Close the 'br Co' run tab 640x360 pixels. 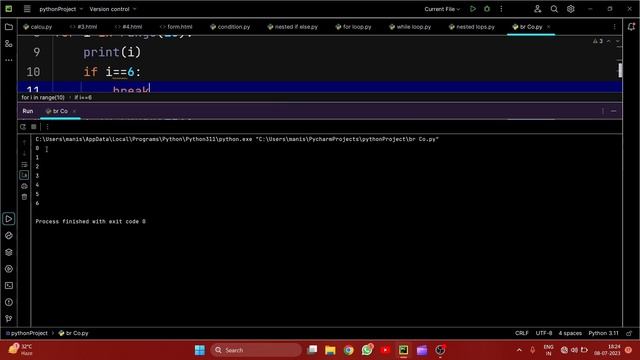[x=74, y=111]
